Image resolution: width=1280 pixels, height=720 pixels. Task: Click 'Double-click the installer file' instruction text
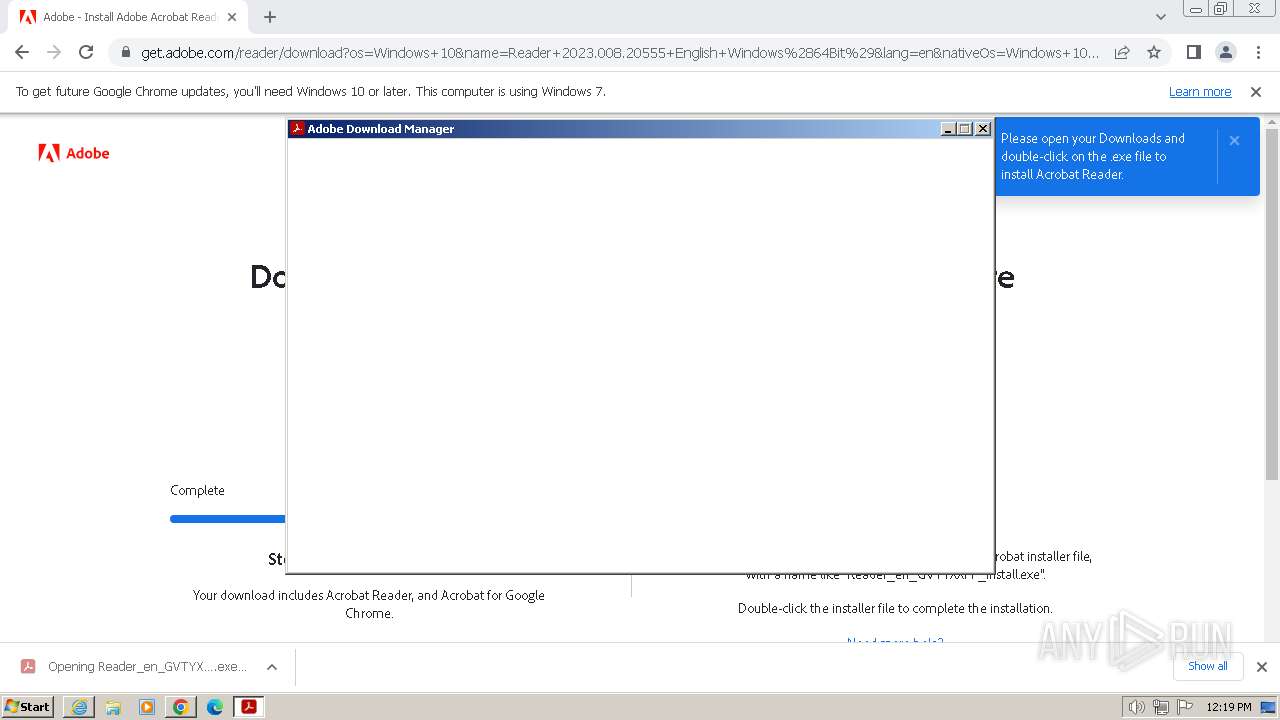(x=895, y=608)
